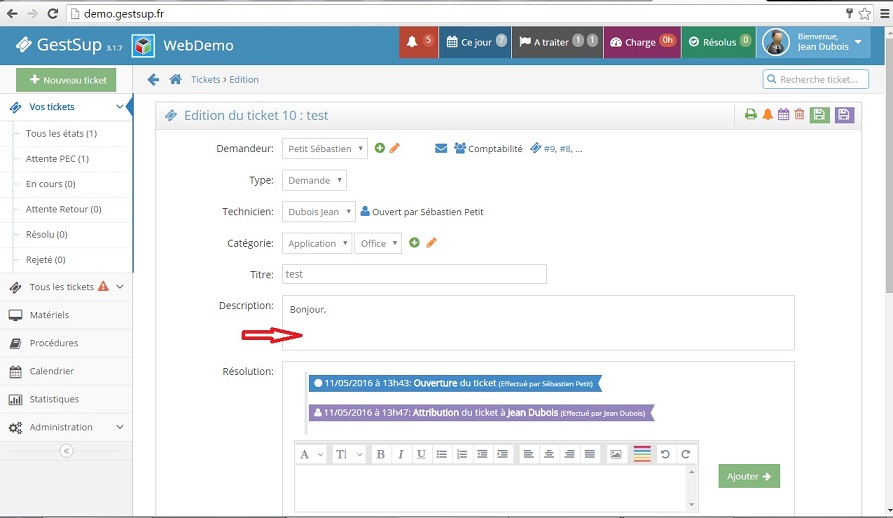Add a category with the green plus icon
Viewport: 893px width, 518px height.
[x=415, y=242]
